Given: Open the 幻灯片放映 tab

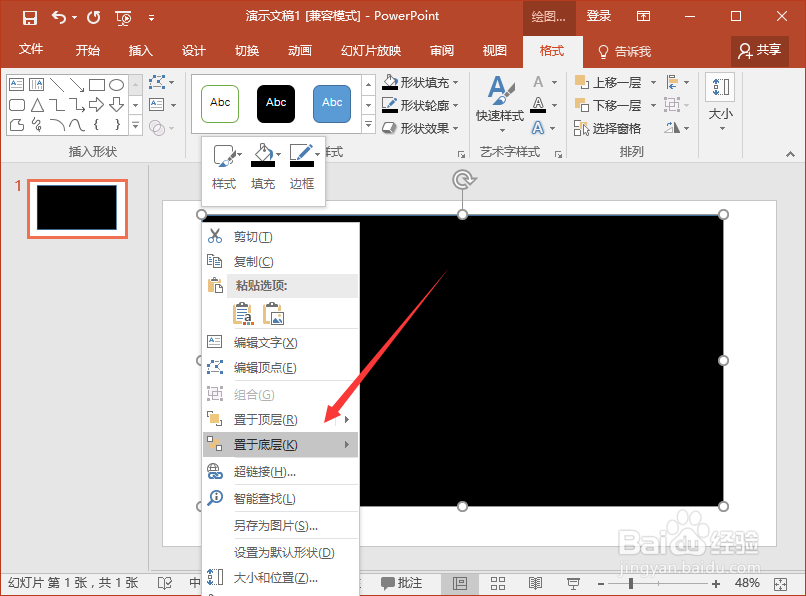Looking at the screenshot, I should tap(371, 50).
